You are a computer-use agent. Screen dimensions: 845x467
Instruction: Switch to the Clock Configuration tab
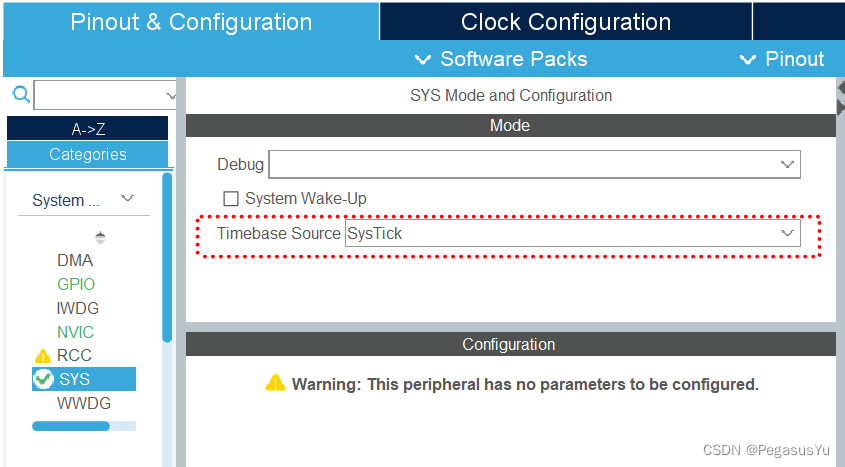[x=566, y=22]
